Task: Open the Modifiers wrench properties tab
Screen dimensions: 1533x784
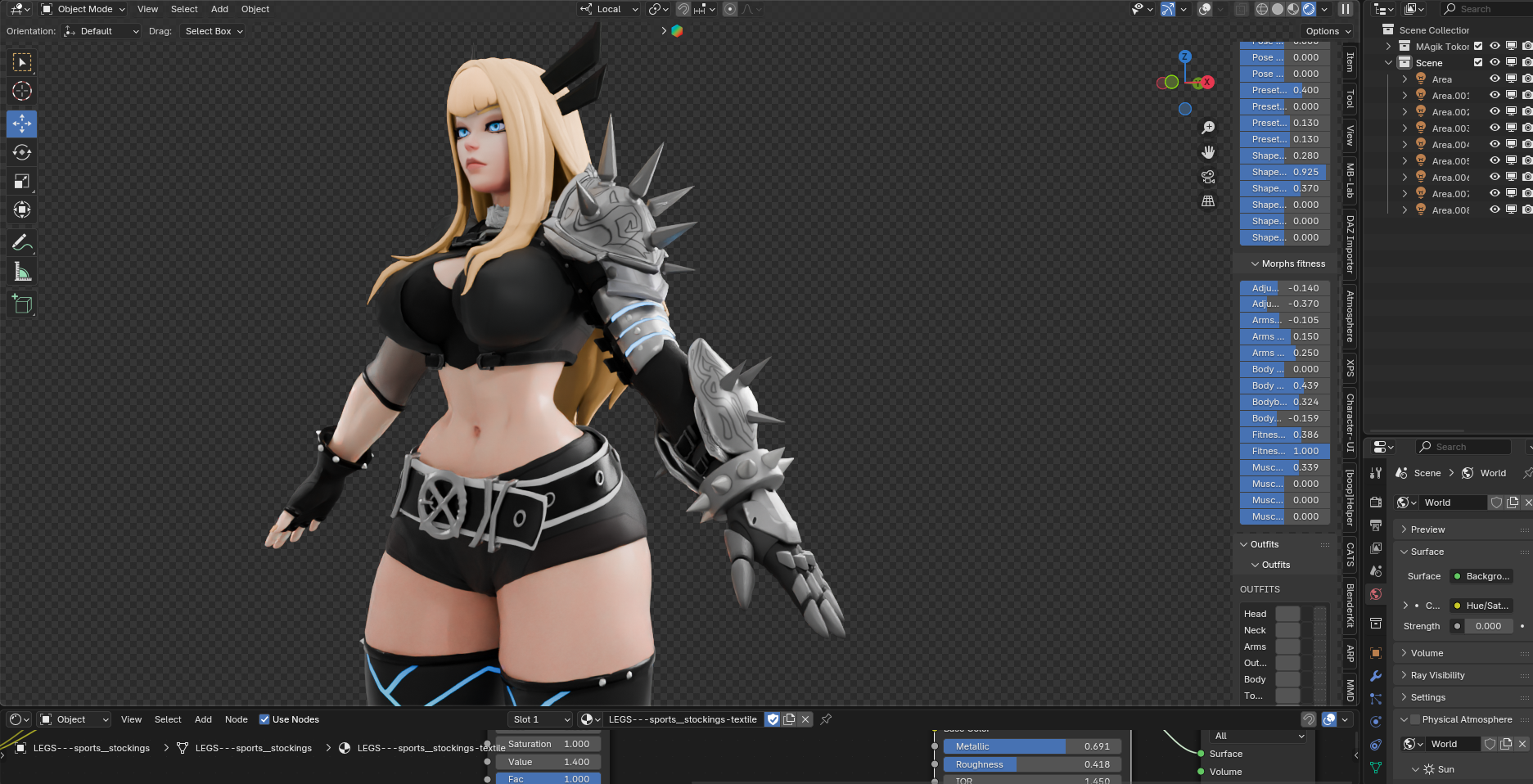Action: (x=1376, y=676)
